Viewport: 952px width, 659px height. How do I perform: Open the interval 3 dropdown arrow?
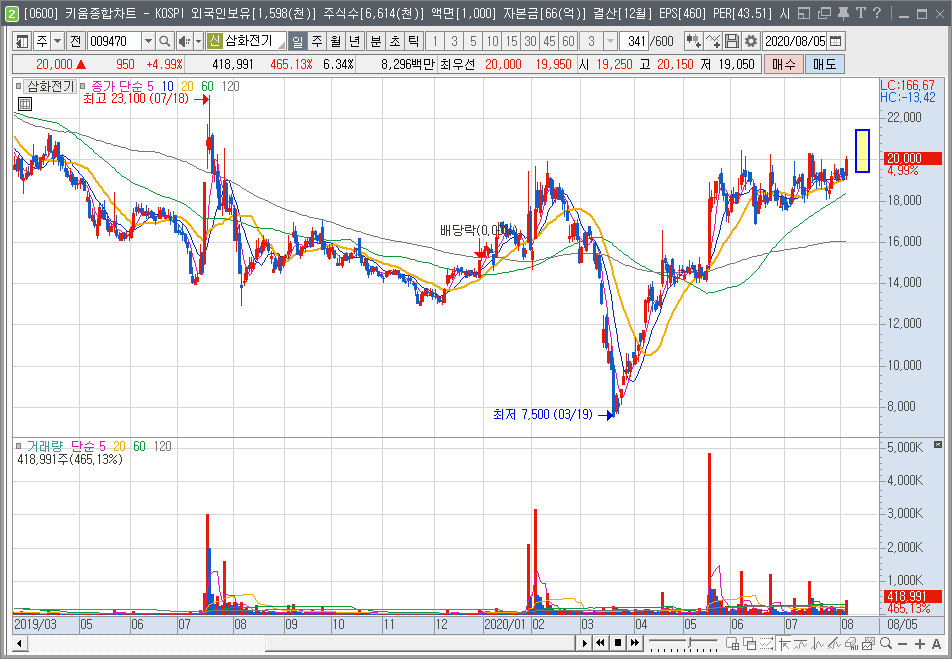coord(611,41)
